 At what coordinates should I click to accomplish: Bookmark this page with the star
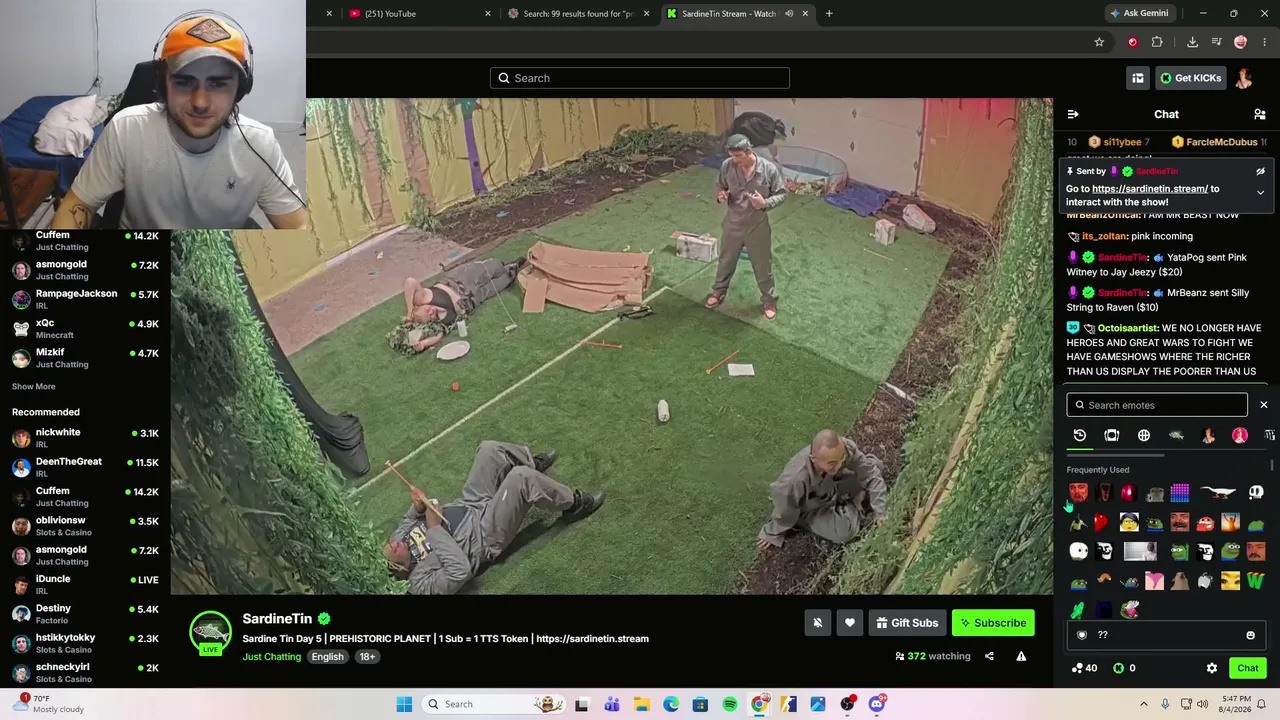click(1099, 42)
